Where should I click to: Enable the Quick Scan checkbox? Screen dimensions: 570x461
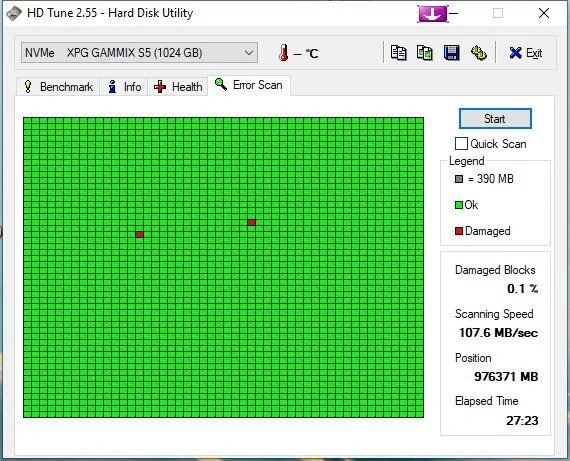click(x=461, y=144)
